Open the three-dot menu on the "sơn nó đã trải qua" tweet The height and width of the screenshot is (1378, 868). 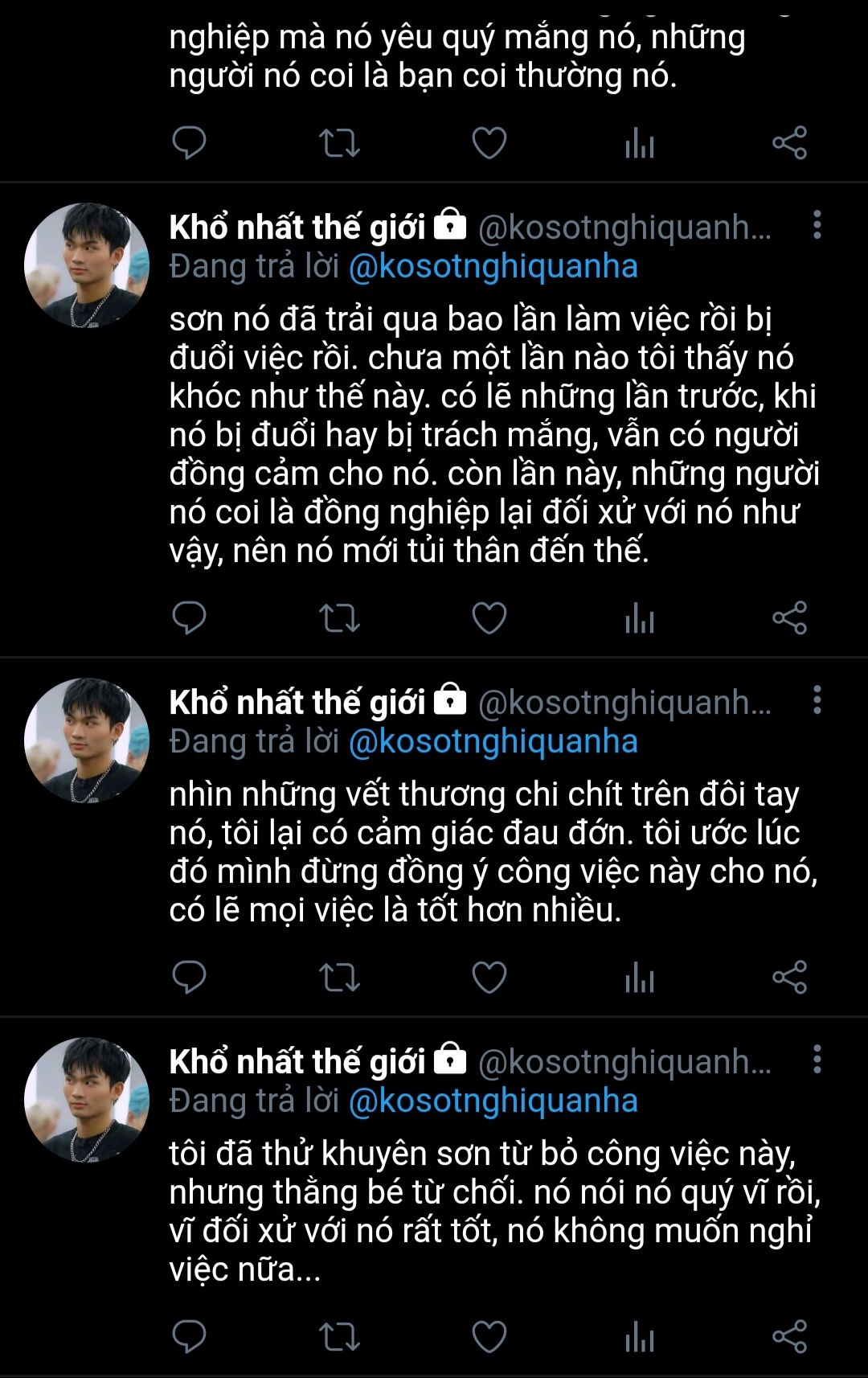[x=817, y=226]
